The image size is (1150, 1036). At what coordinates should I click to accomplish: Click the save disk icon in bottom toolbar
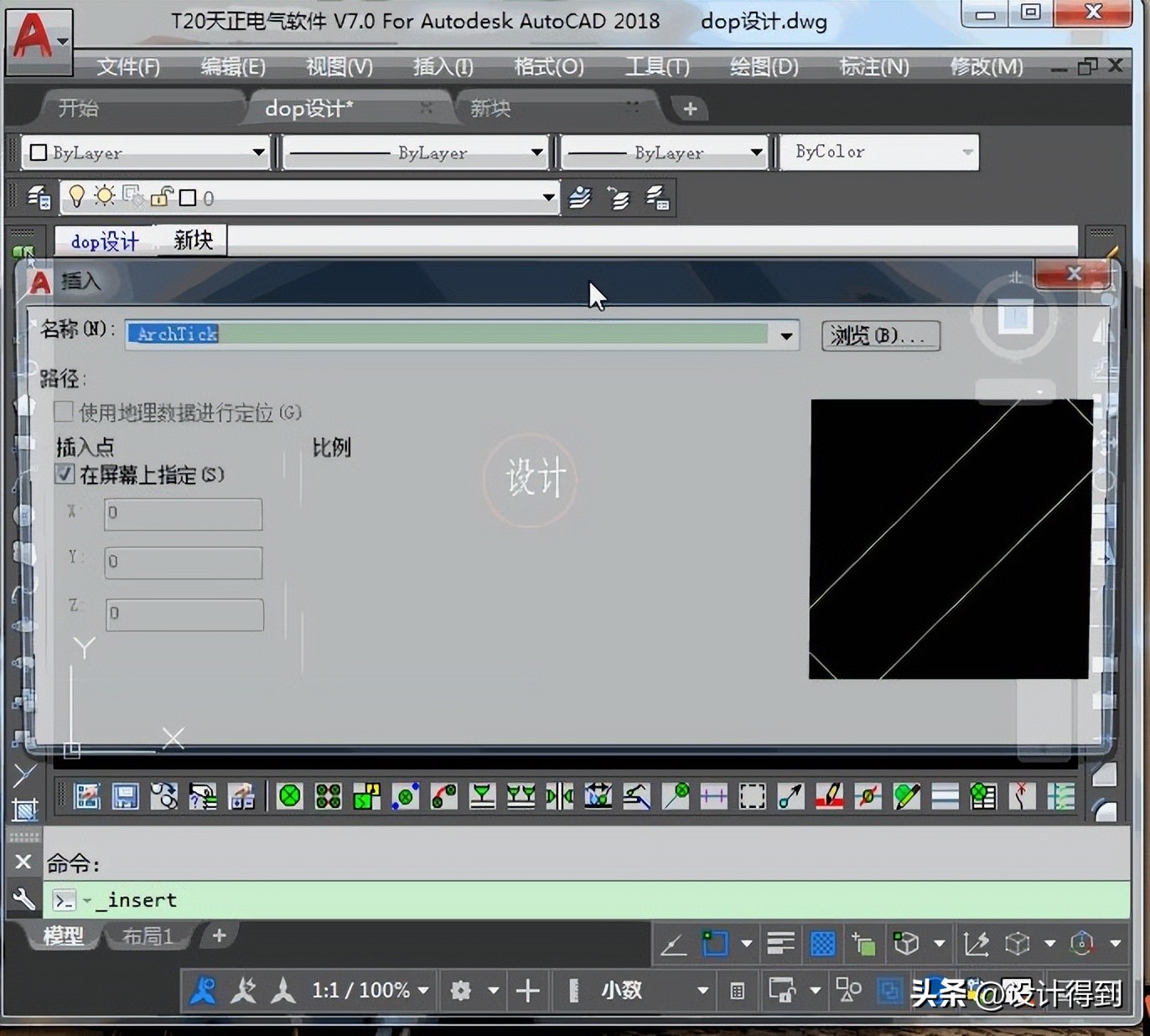126,795
